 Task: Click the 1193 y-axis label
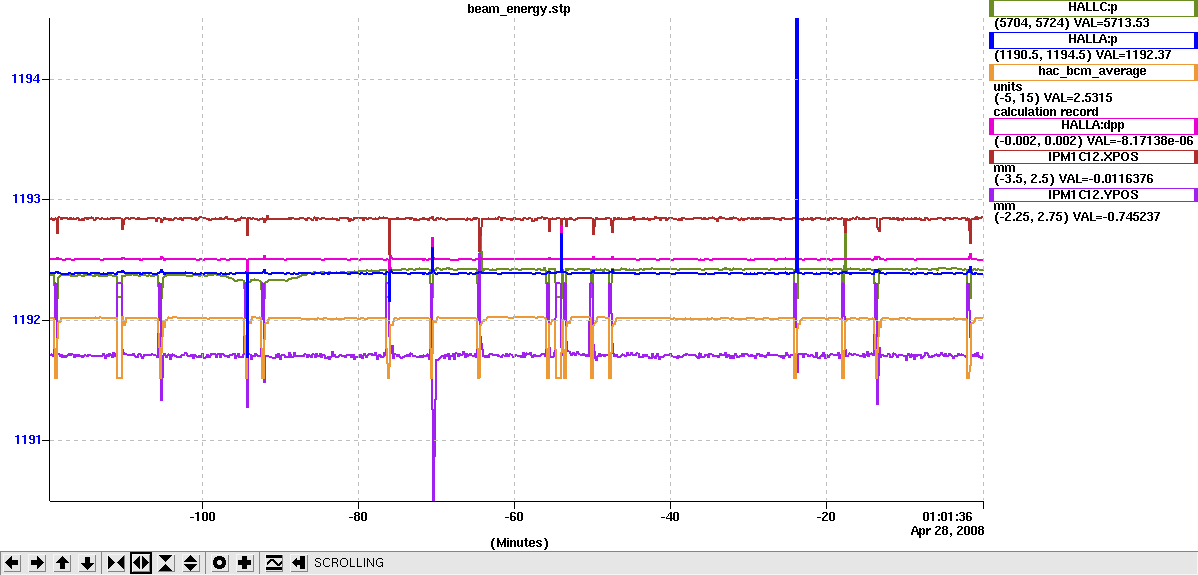[x=25, y=199]
